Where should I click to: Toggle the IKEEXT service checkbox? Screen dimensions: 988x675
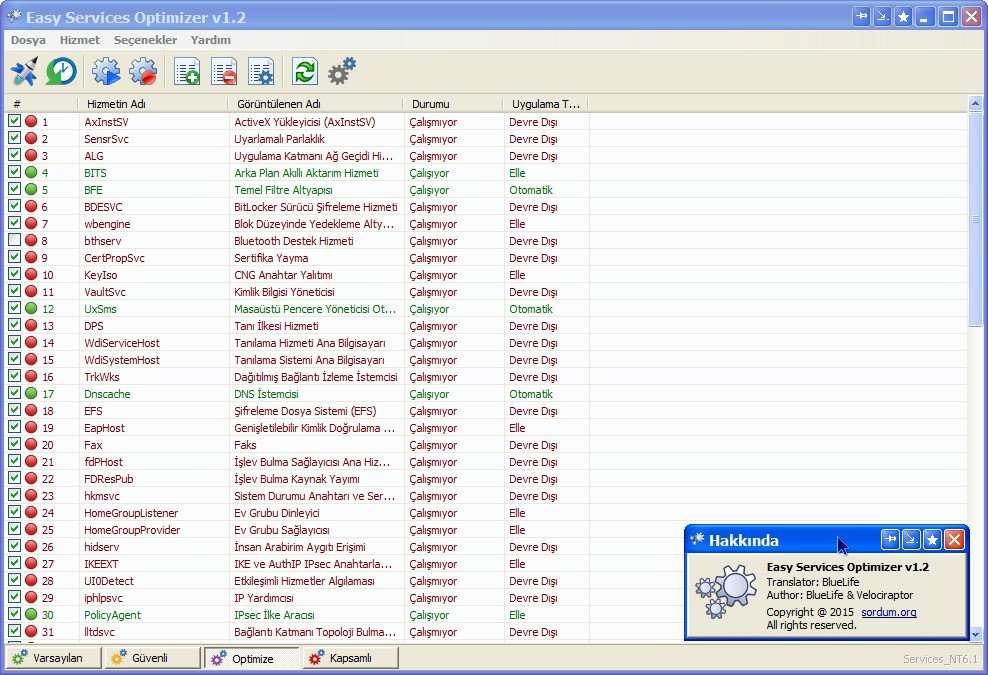coord(14,563)
